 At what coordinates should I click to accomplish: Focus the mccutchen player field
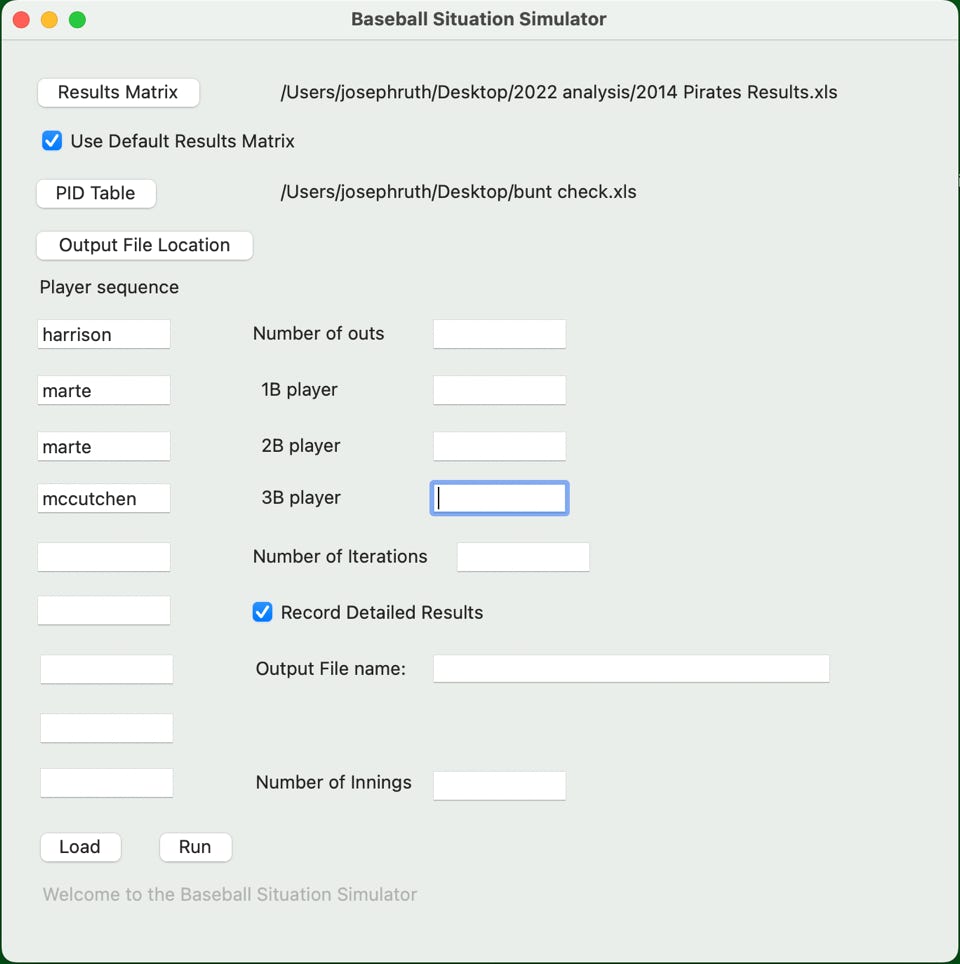point(104,499)
